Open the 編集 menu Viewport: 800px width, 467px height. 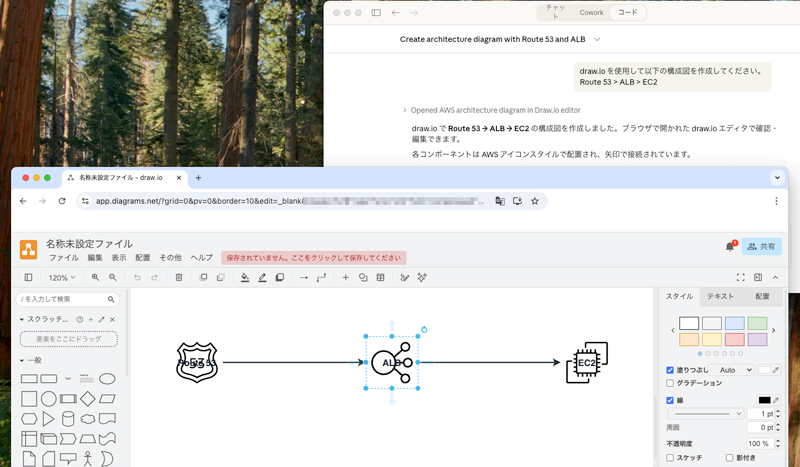click(95, 258)
